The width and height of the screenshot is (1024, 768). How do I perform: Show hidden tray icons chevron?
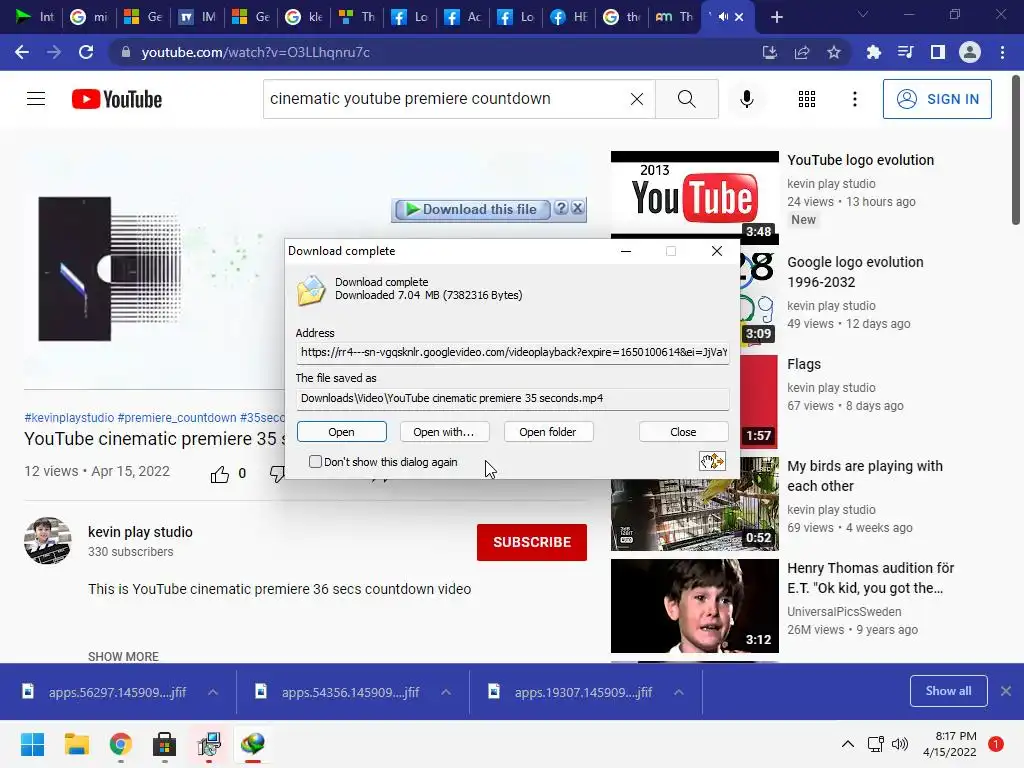tap(847, 744)
